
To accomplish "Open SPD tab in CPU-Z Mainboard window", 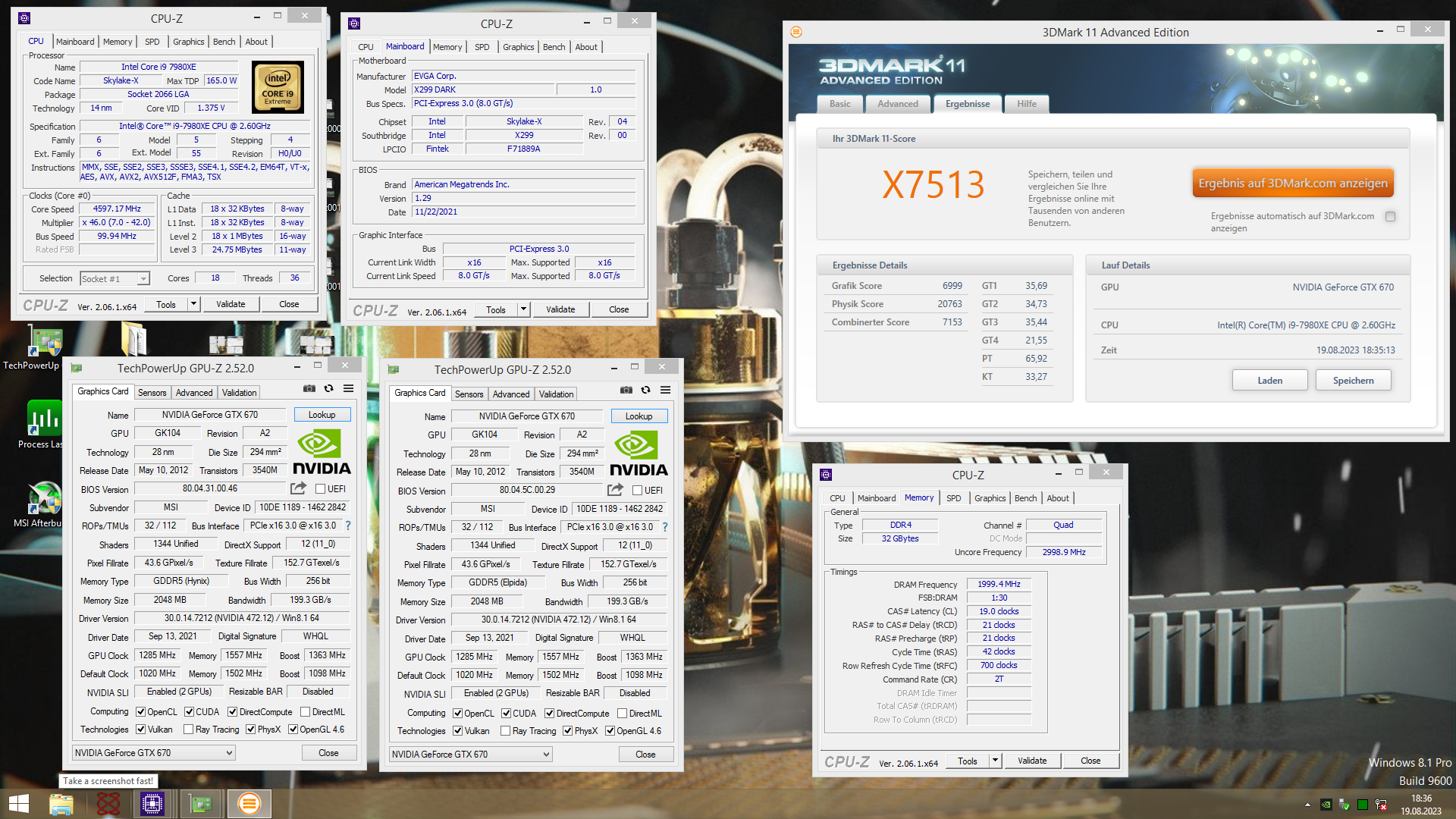I will pos(482,47).
